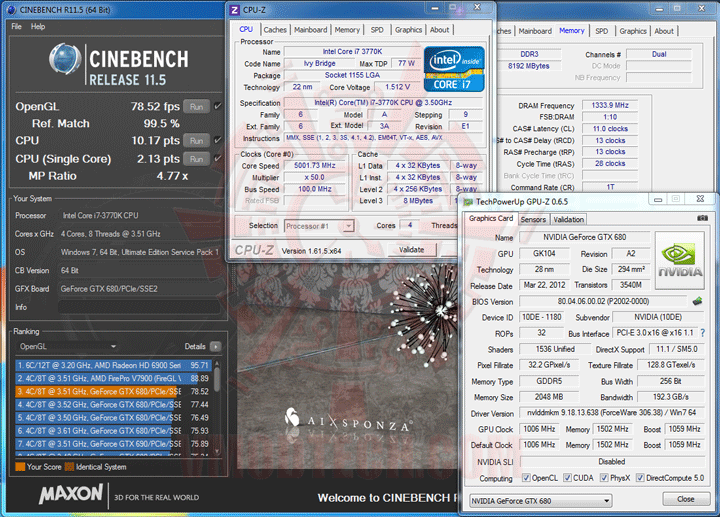Toggle the OpenCL checkbox
The height and width of the screenshot is (517, 720).
pyautogui.click(x=526, y=478)
